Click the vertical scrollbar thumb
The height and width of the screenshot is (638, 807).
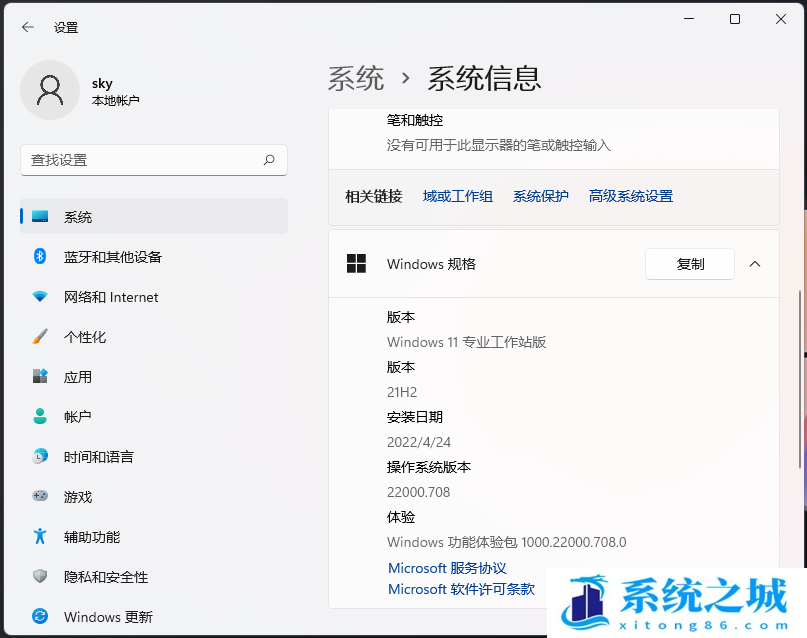point(799,380)
